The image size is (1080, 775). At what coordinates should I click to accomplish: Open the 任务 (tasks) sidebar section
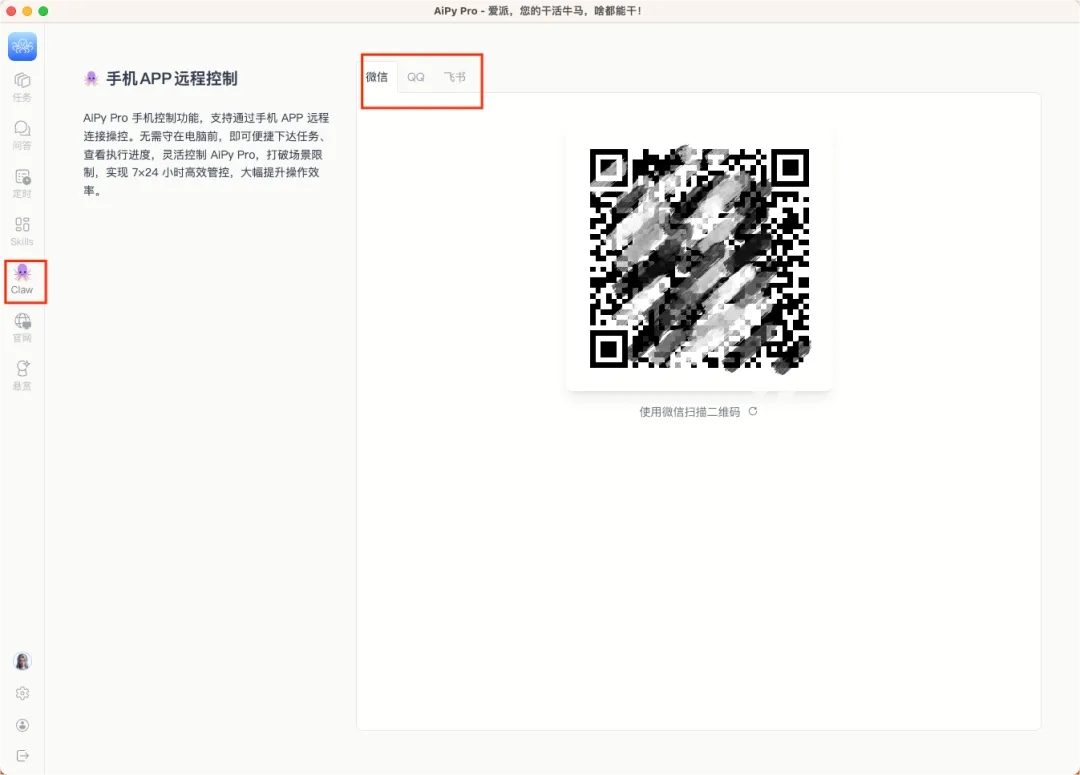click(22, 87)
